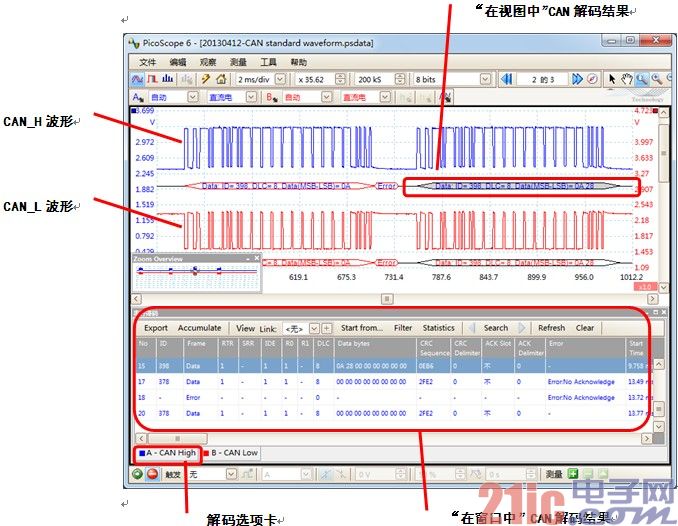
Task: Click Start from... button
Action: click(362, 328)
